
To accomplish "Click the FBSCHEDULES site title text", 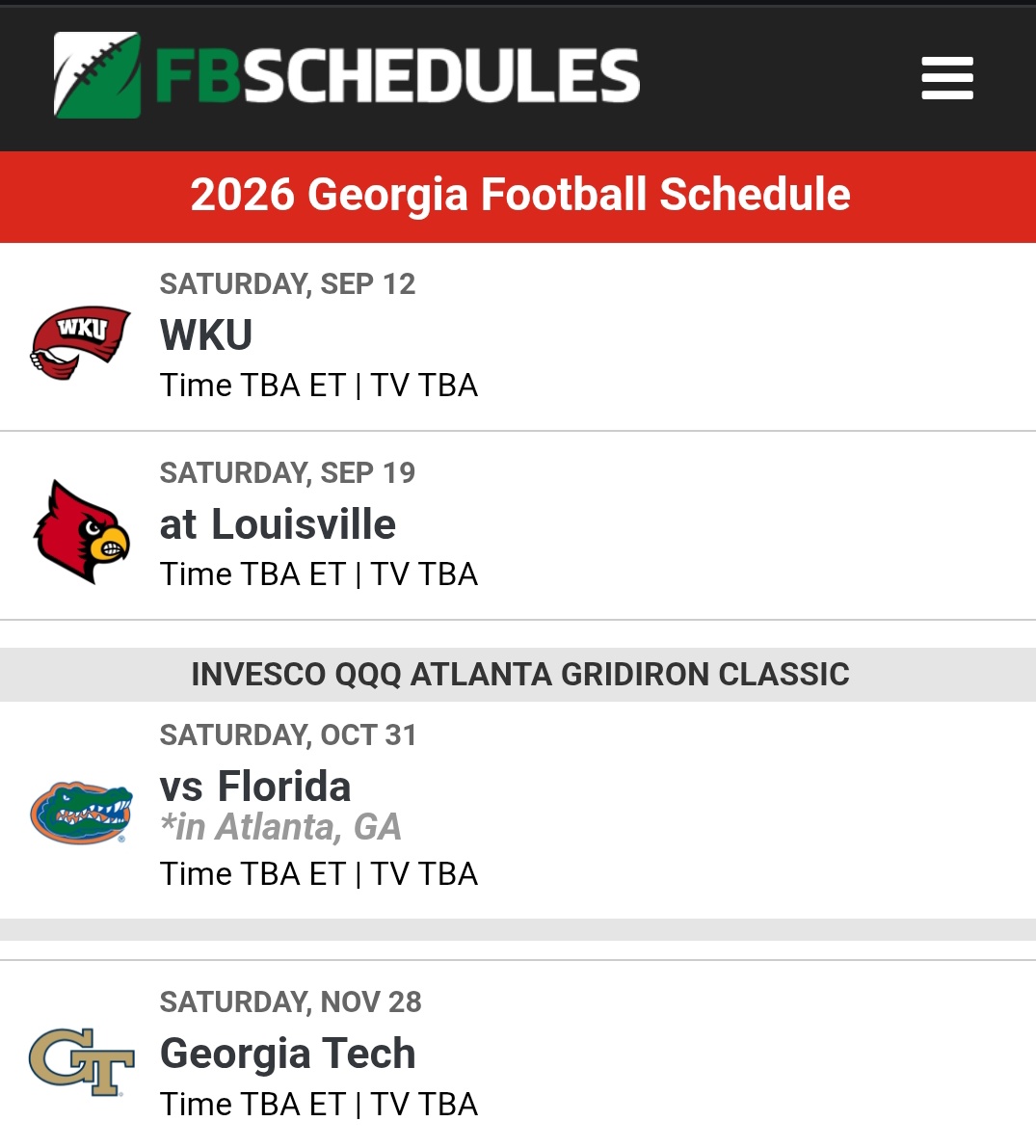I will point(398,75).
